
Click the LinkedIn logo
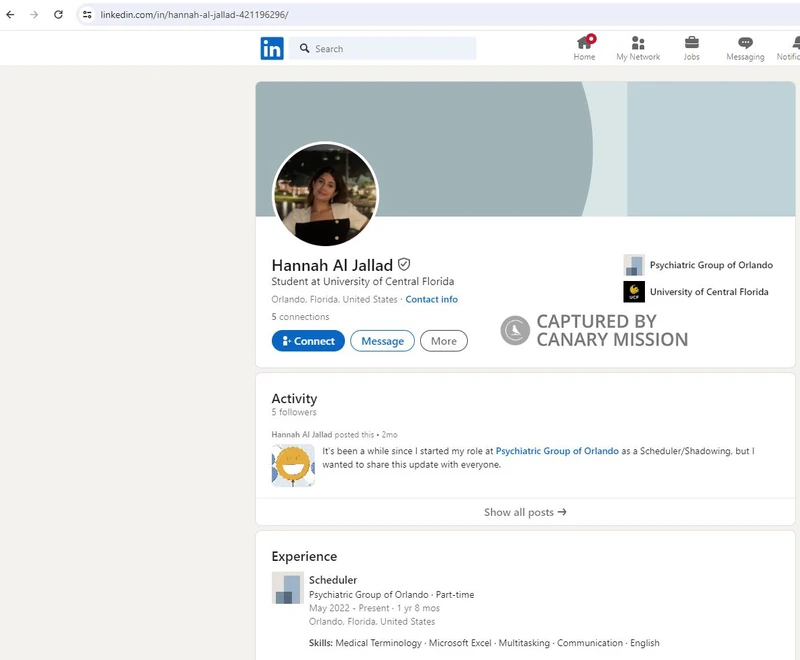pos(272,48)
